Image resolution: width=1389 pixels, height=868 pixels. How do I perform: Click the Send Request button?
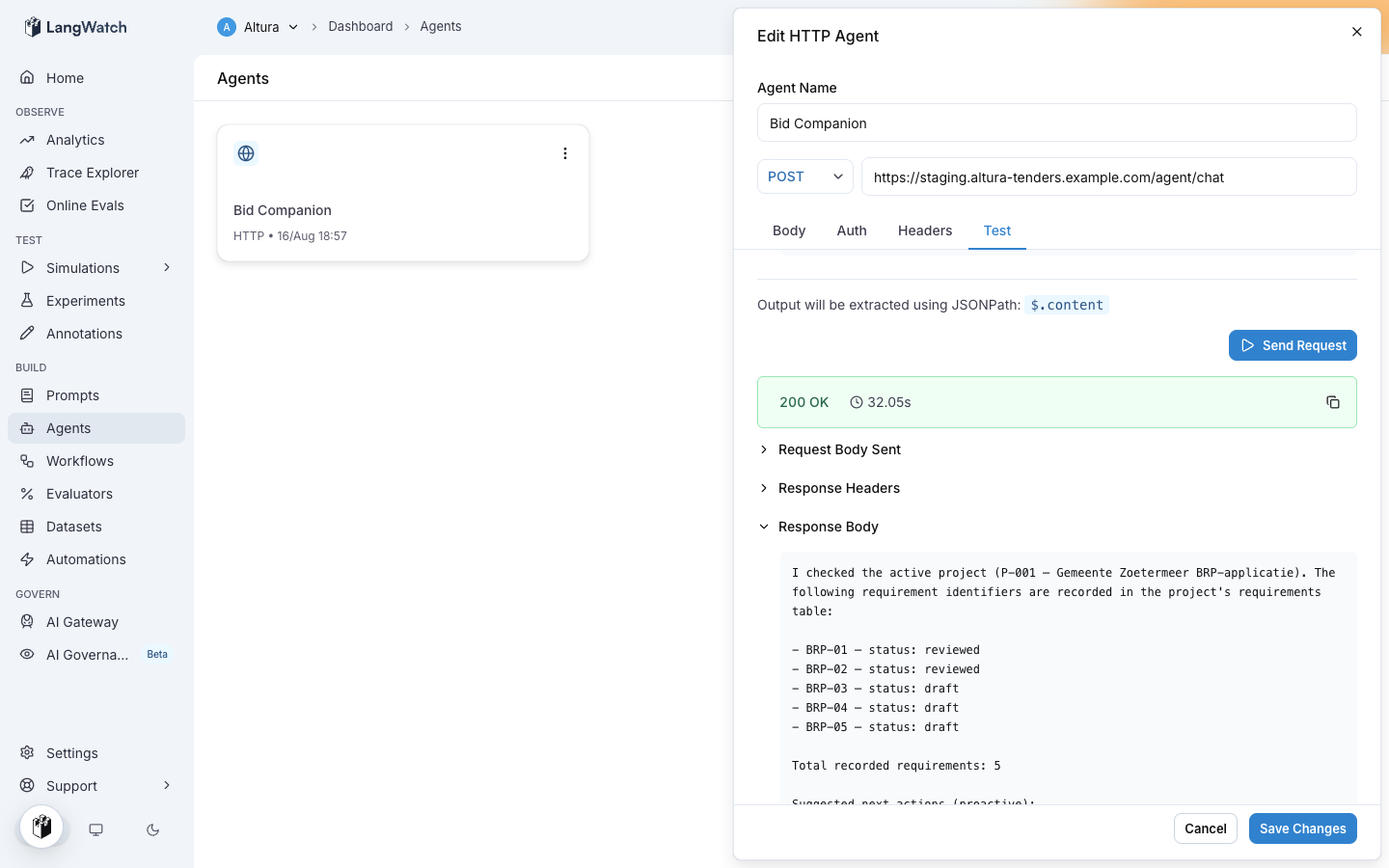pyautogui.click(x=1293, y=345)
